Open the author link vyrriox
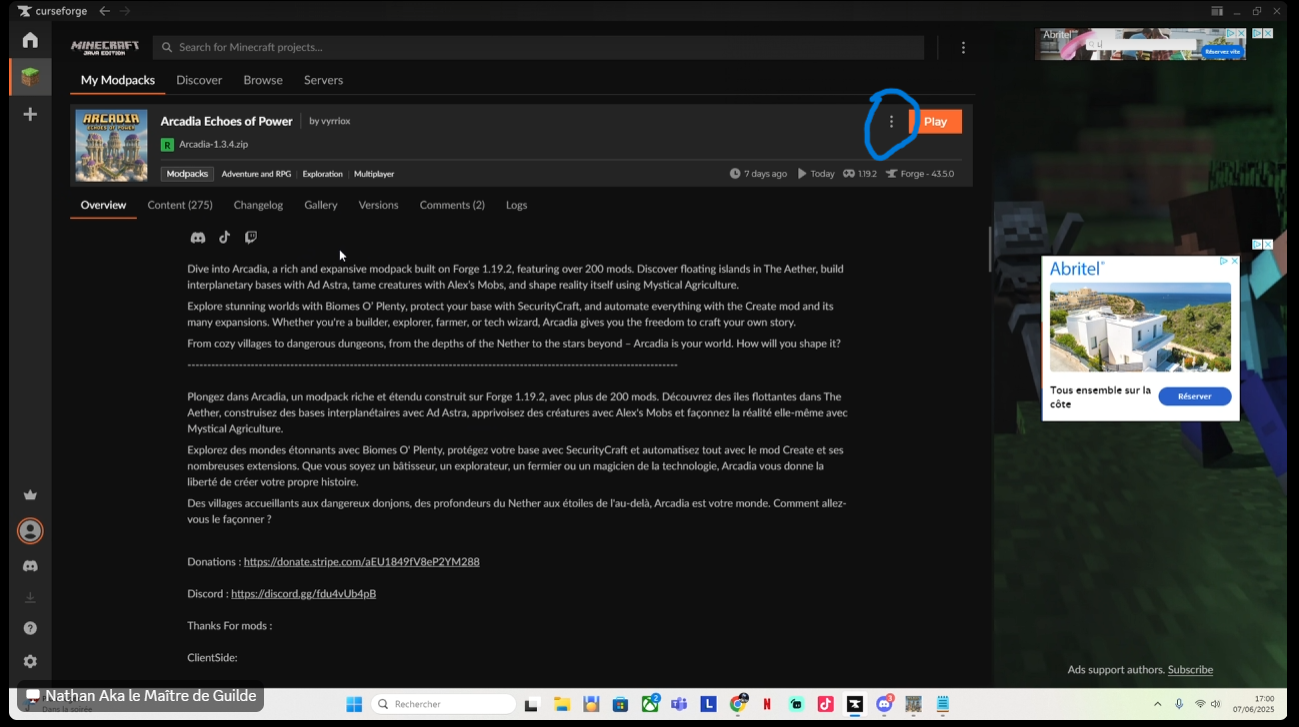The width and height of the screenshot is (1299, 727). [336, 121]
